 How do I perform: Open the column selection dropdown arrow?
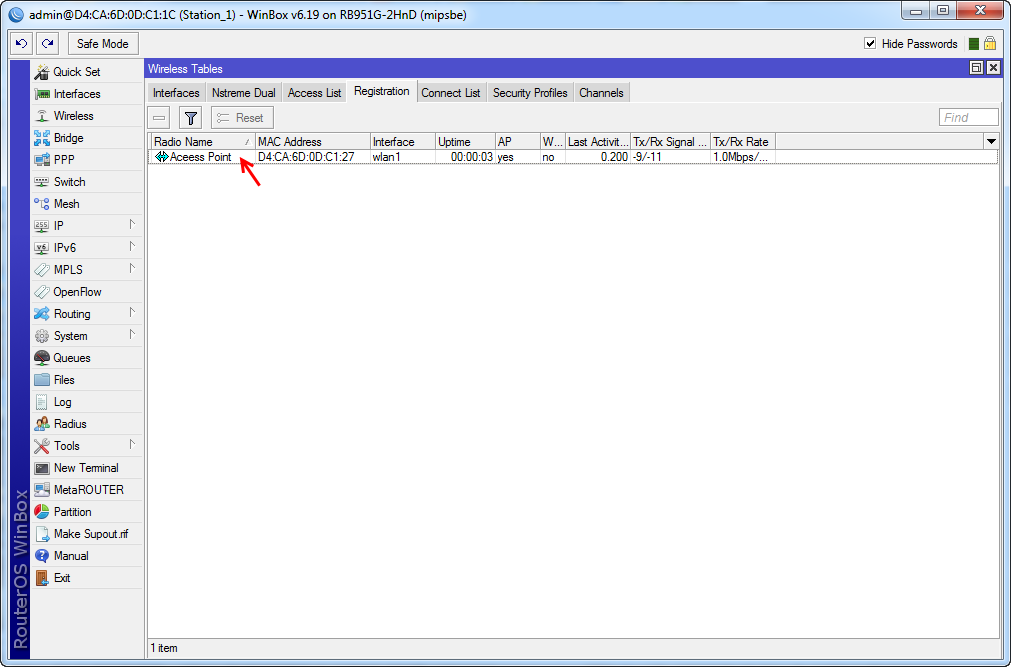(x=991, y=142)
